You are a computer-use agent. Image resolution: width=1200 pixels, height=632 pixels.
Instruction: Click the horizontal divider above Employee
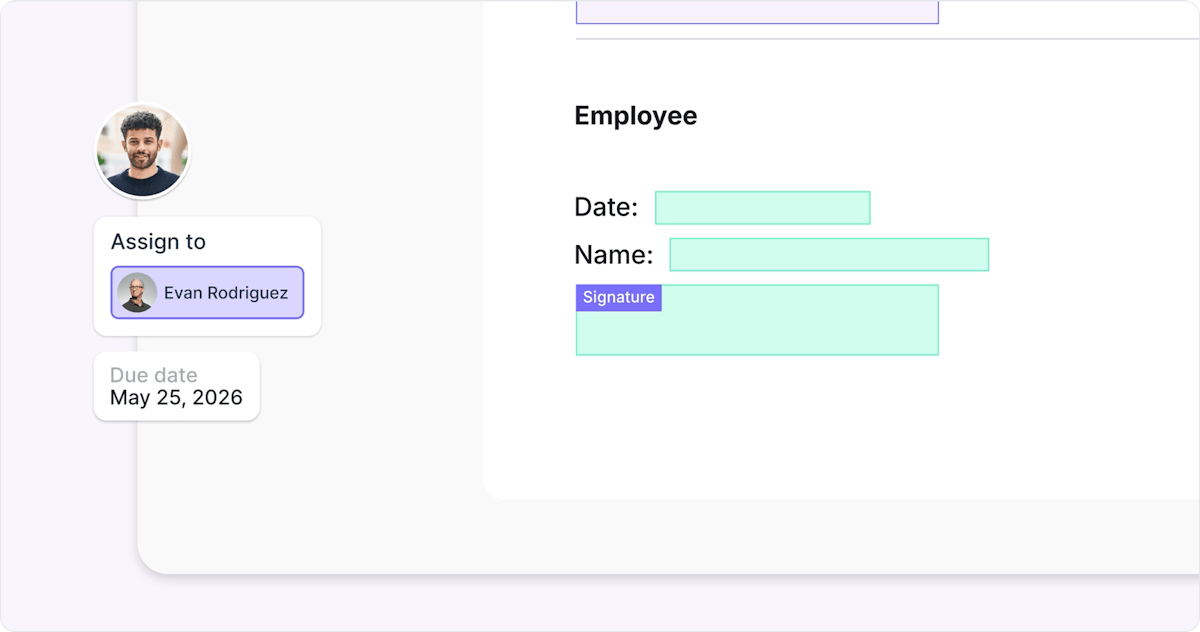click(x=880, y=39)
